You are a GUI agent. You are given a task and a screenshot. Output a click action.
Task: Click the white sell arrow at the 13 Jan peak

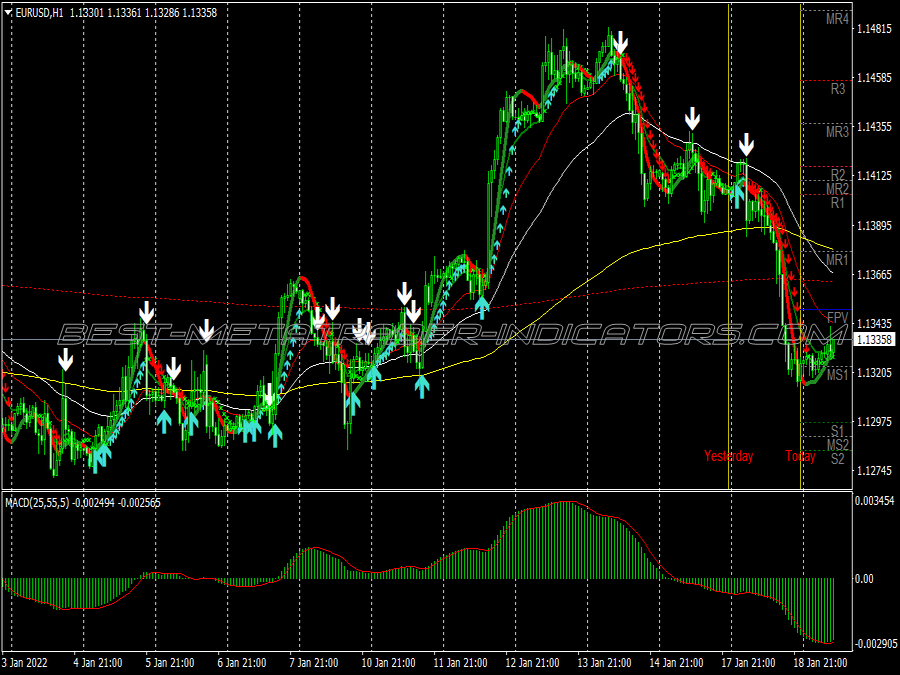620,43
